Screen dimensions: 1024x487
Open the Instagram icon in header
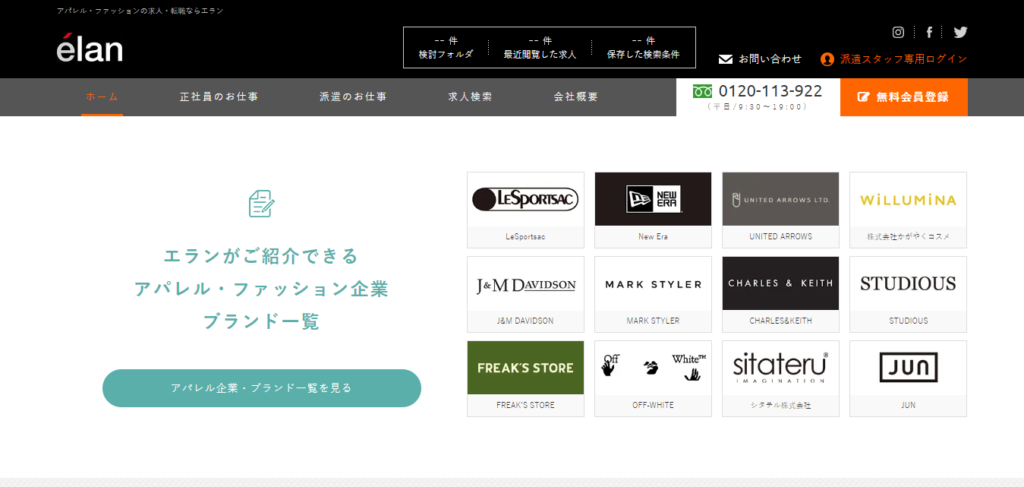tap(899, 32)
